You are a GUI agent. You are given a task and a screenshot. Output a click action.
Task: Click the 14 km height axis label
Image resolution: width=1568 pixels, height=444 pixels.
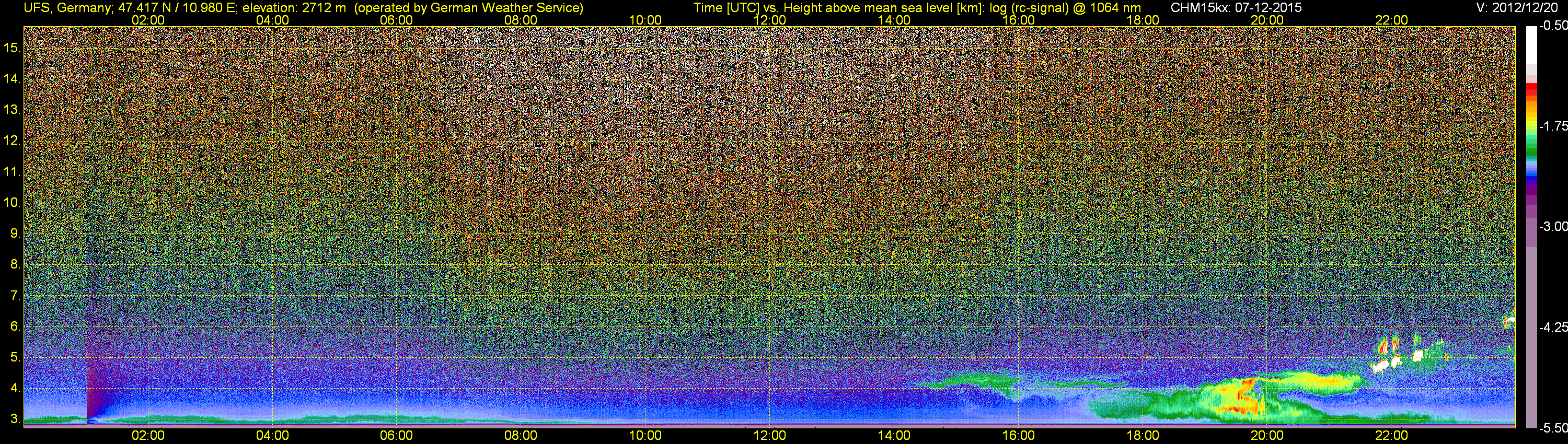pyautogui.click(x=12, y=78)
